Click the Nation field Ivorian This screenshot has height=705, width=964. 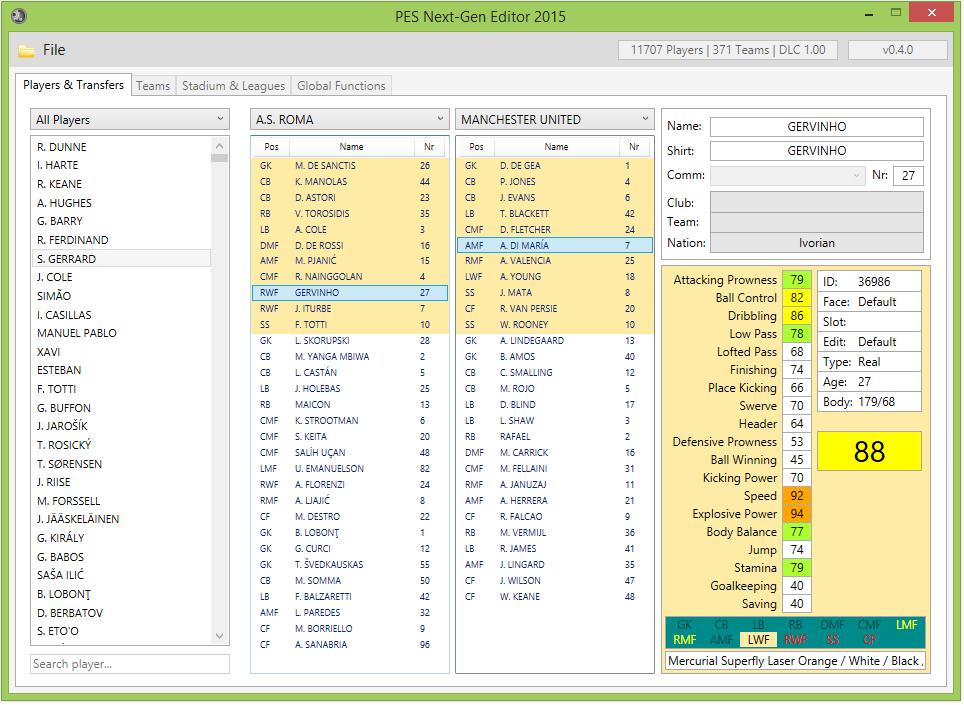point(816,243)
